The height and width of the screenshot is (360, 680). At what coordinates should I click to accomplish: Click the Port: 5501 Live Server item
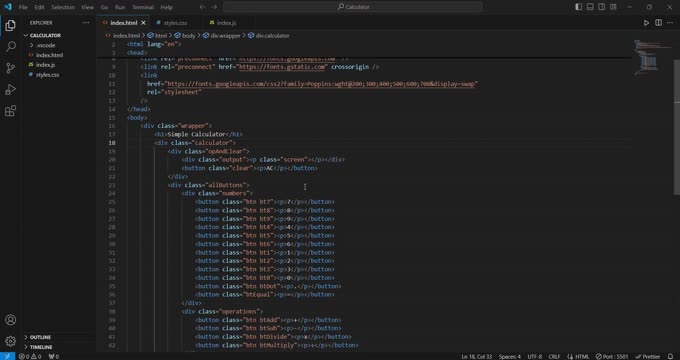pyautogui.click(x=612, y=357)
